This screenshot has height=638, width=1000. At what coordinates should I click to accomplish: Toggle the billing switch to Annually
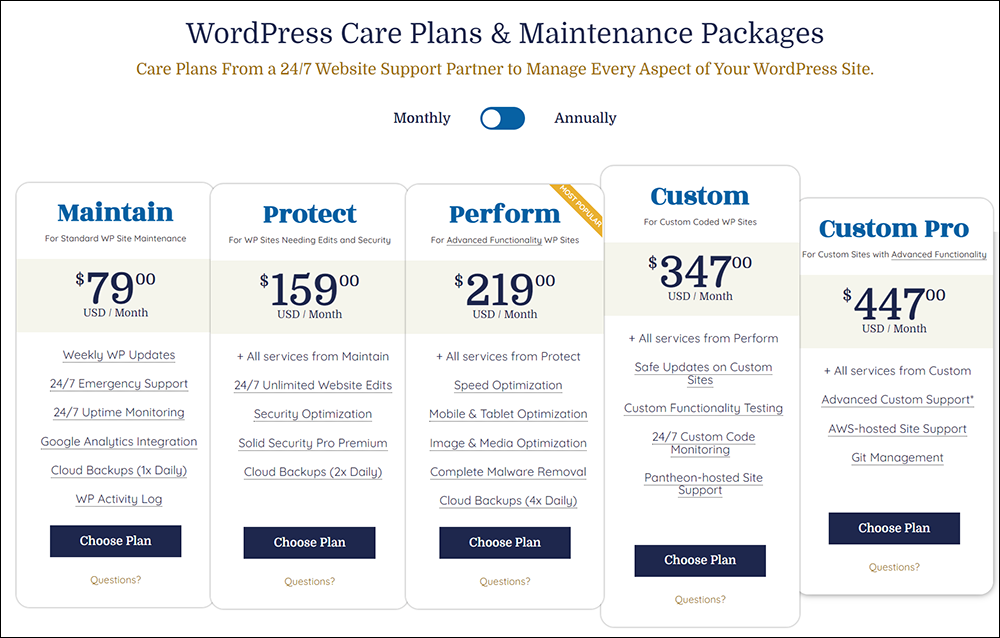click(502, 118)
